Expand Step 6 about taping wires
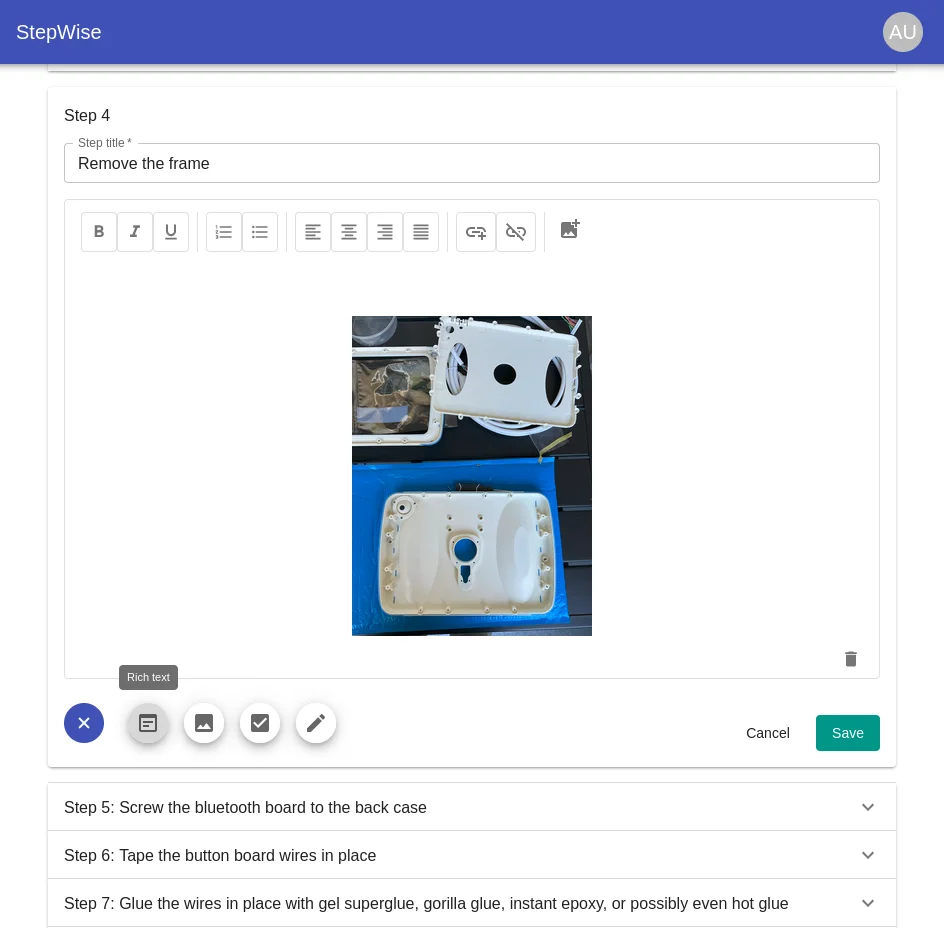This screenshot has width=944, height=928. click(472, 855)
